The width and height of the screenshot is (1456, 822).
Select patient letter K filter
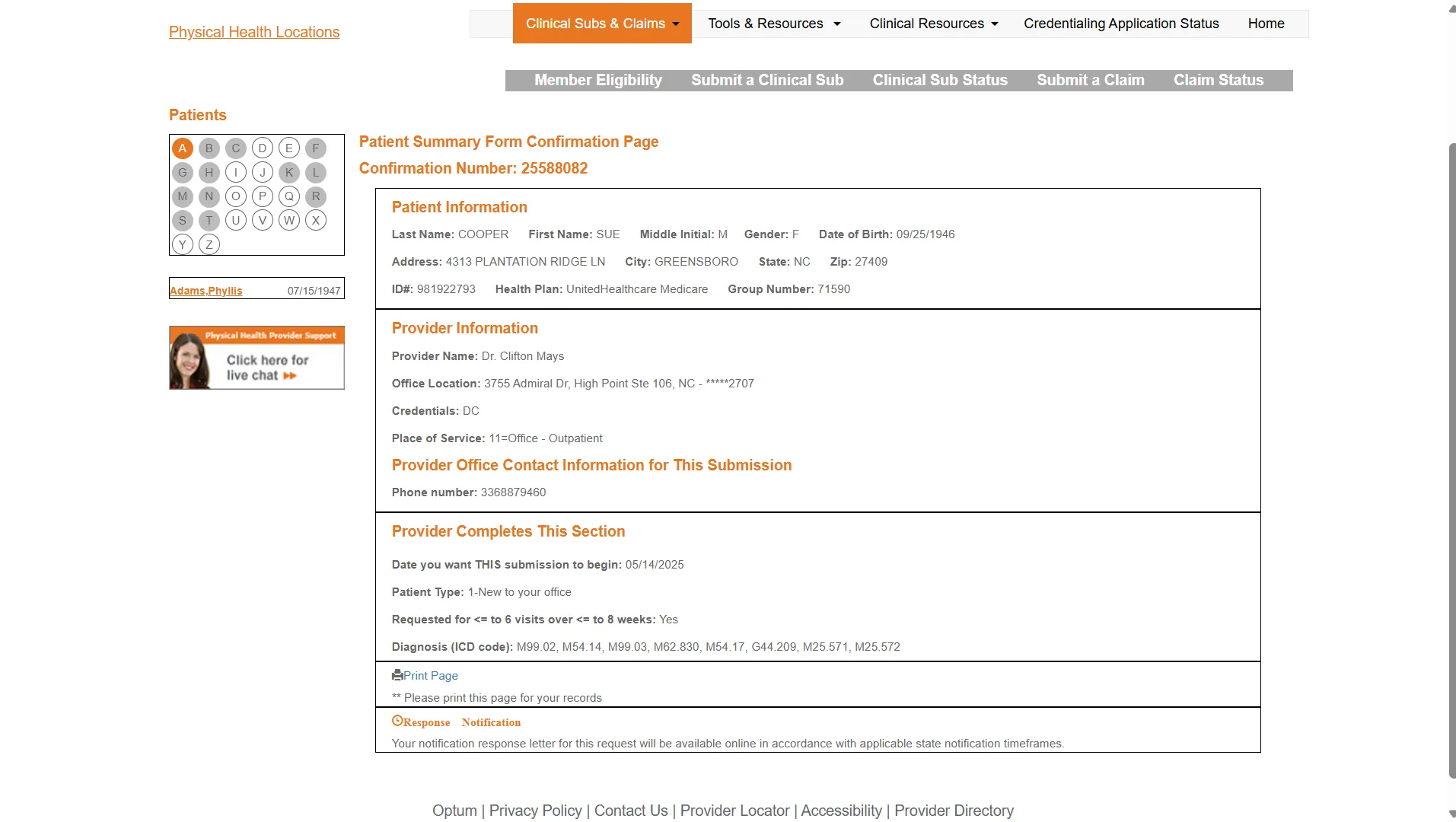click(x=289, y=173)
